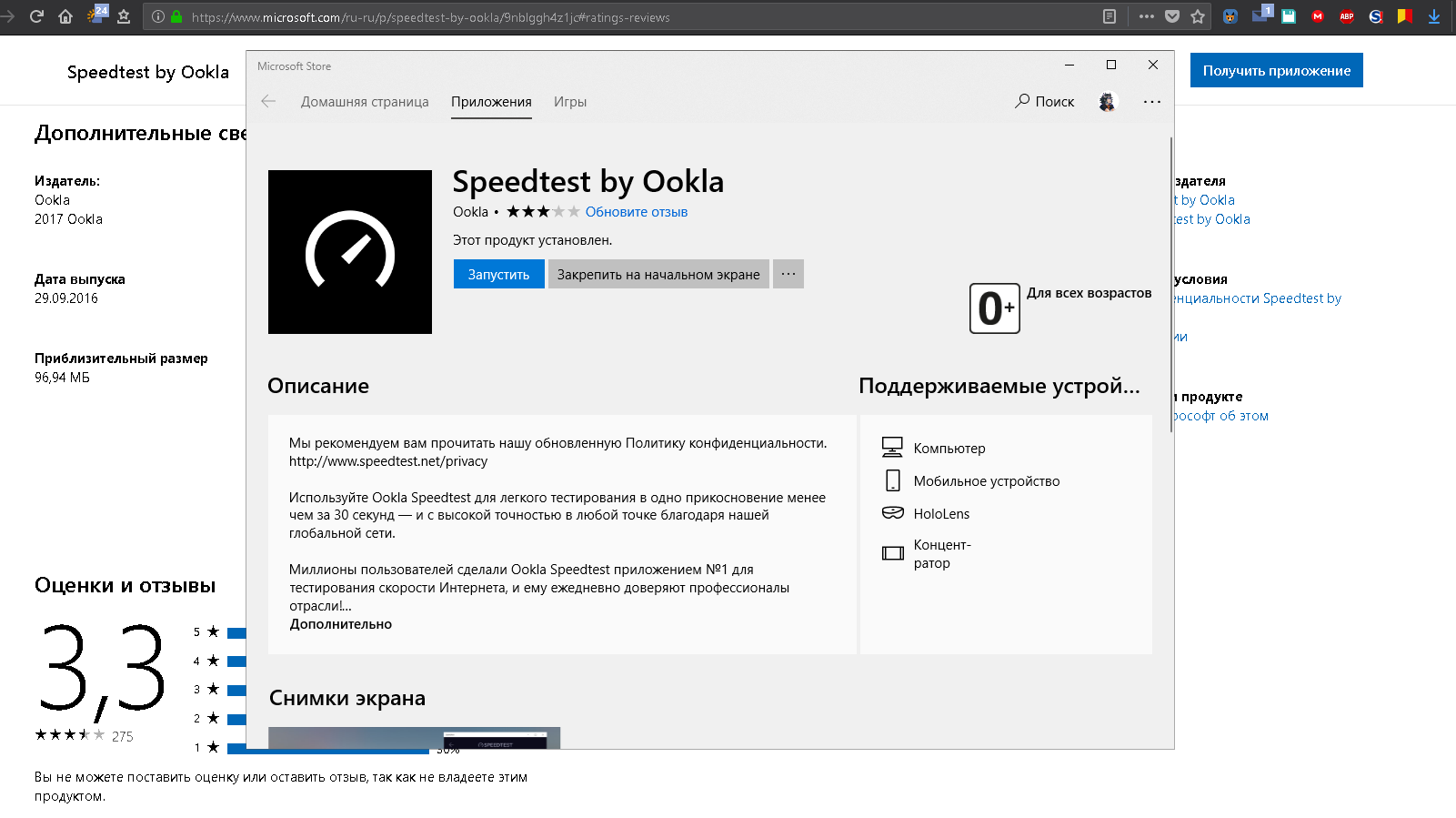Go to the browser home page
Image resolution: width=1456 pixels, height=818 pixels.
point(65,16)
